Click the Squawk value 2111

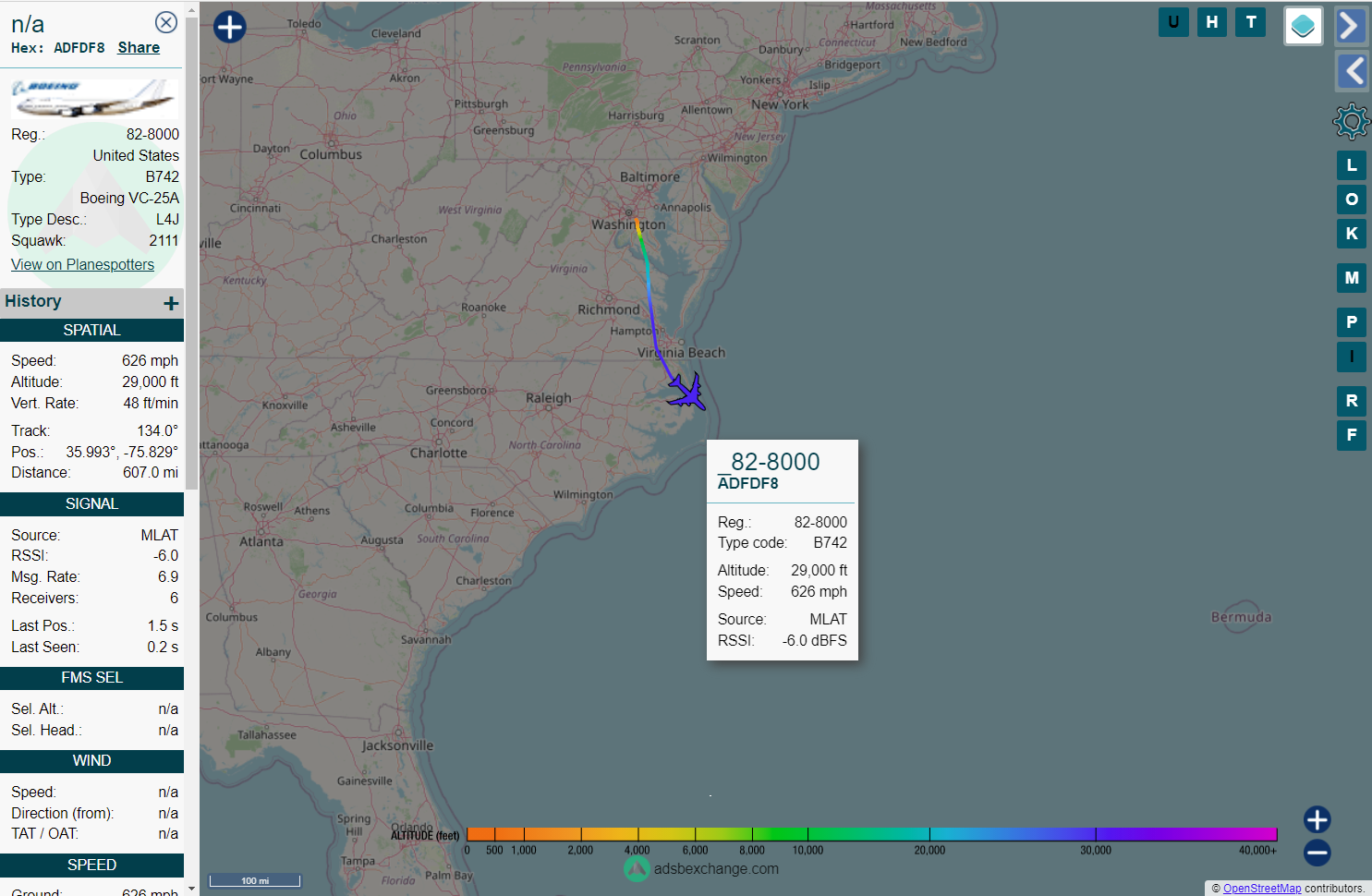[164, 240]
